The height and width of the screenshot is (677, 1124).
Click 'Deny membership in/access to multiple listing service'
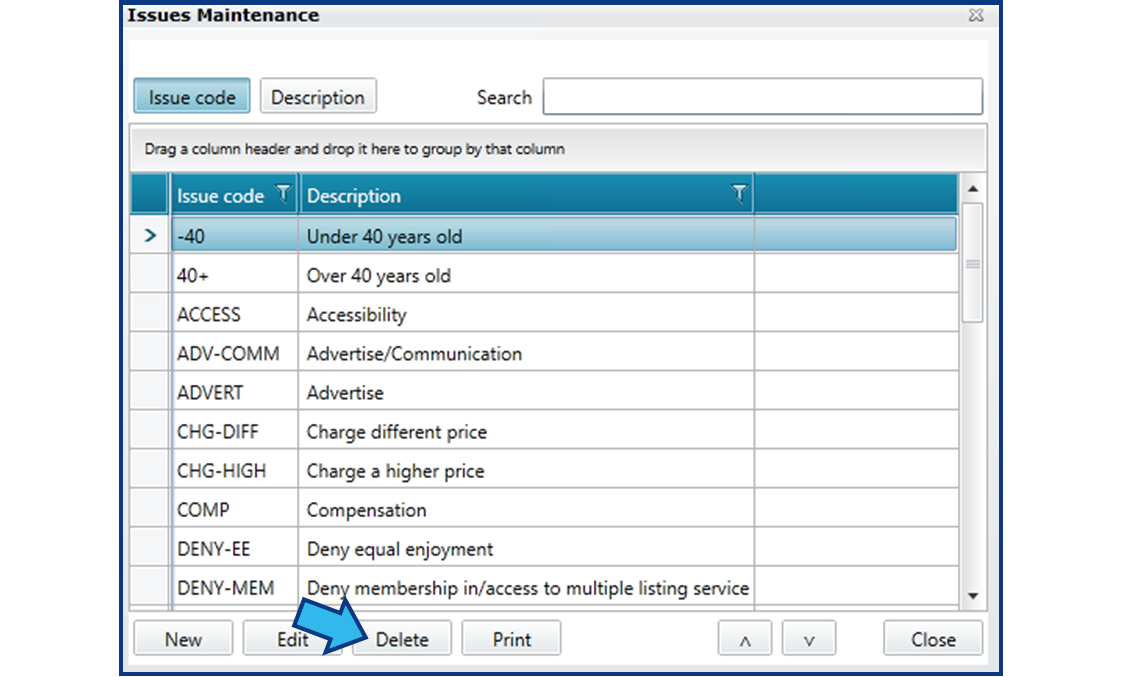528,589
